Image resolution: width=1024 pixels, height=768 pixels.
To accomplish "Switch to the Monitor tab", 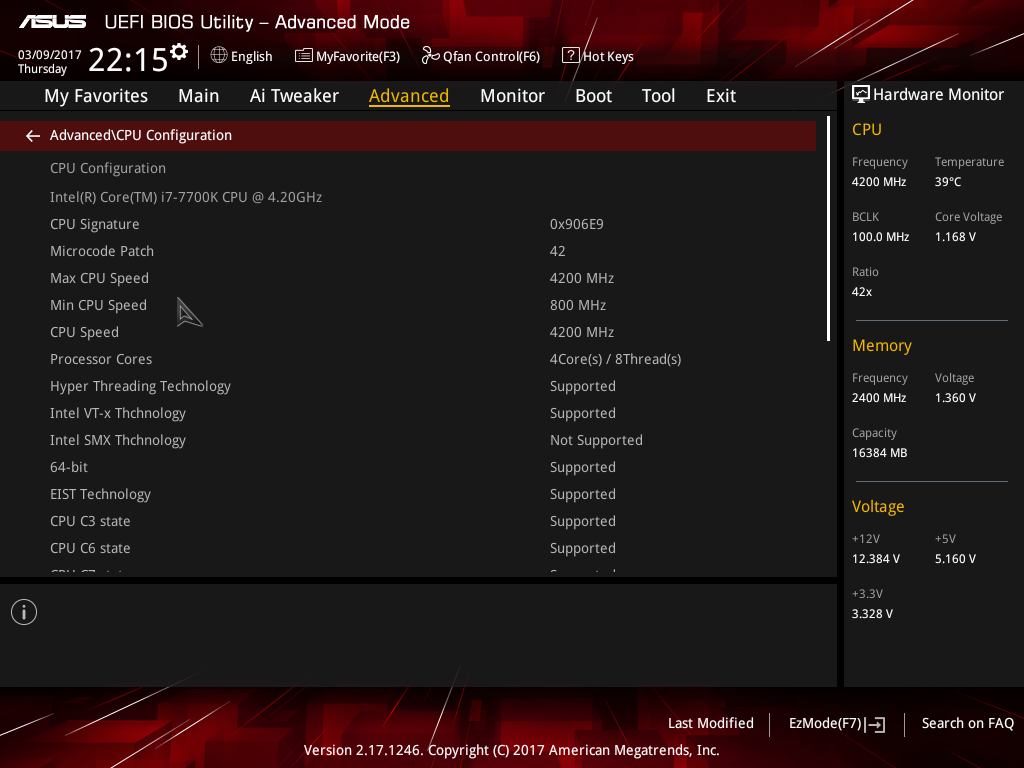I will tap(512, 96).
